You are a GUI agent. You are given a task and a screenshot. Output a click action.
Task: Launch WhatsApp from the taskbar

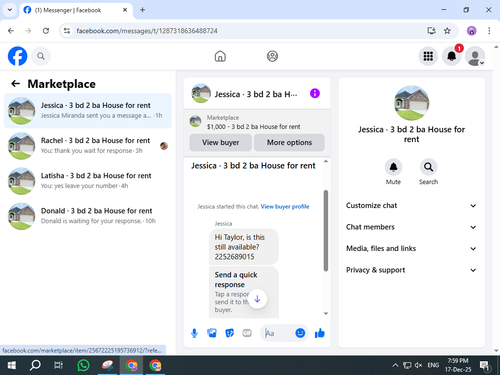83,365
